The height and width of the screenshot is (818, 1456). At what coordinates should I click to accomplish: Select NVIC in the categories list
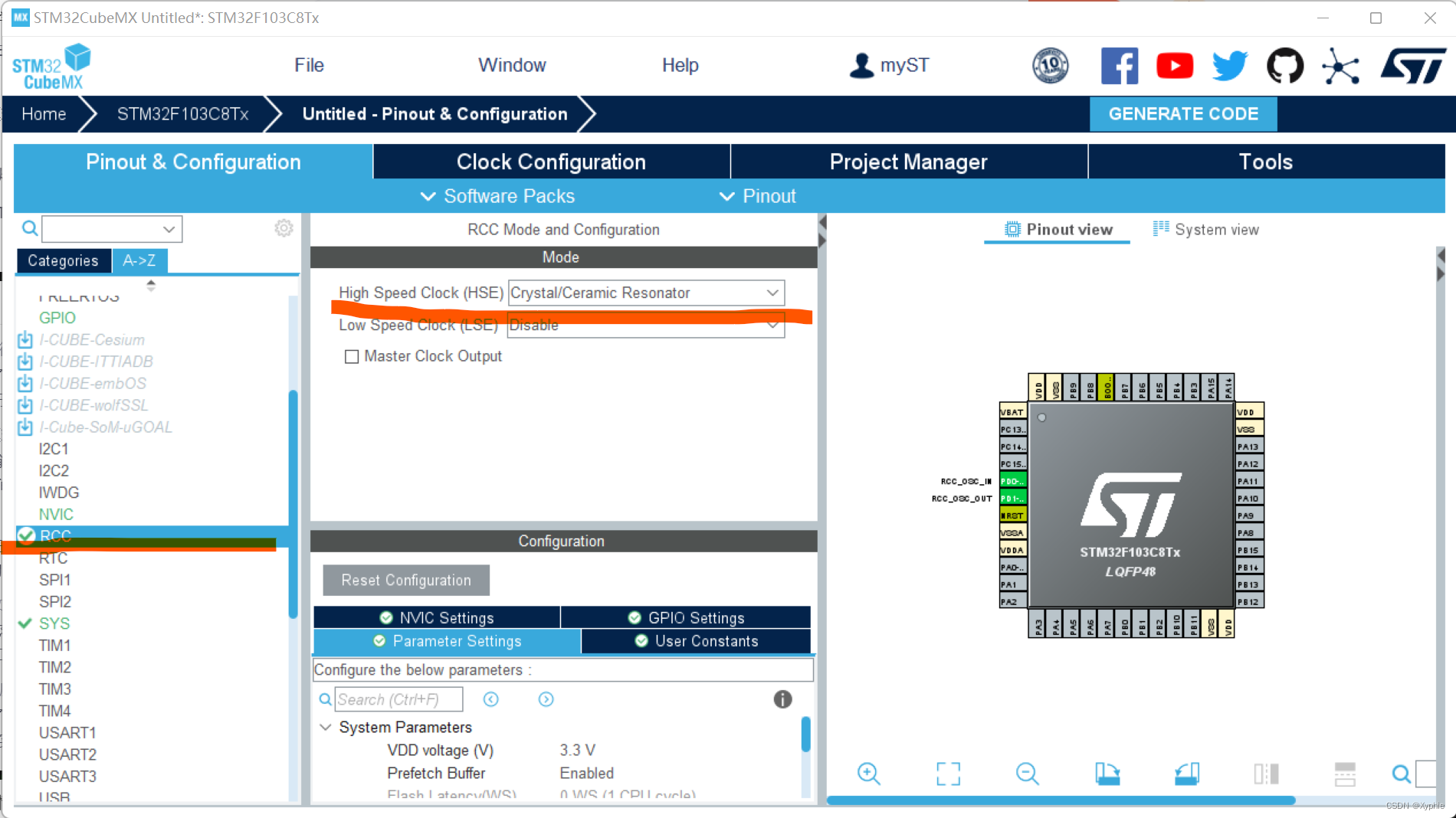(x=56, y=514)
